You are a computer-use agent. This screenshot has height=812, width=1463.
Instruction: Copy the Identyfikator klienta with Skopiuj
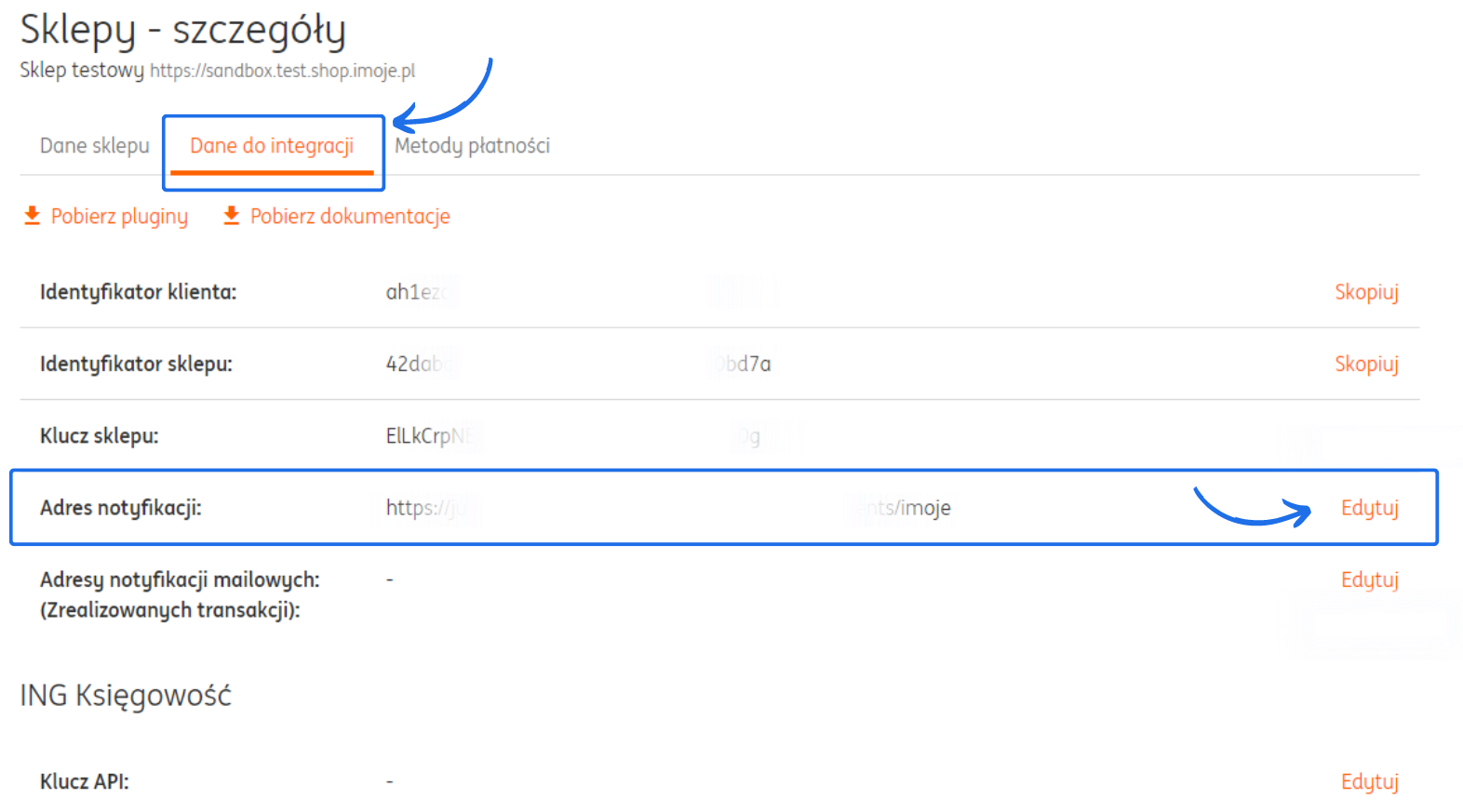(x=1365, y=292)
